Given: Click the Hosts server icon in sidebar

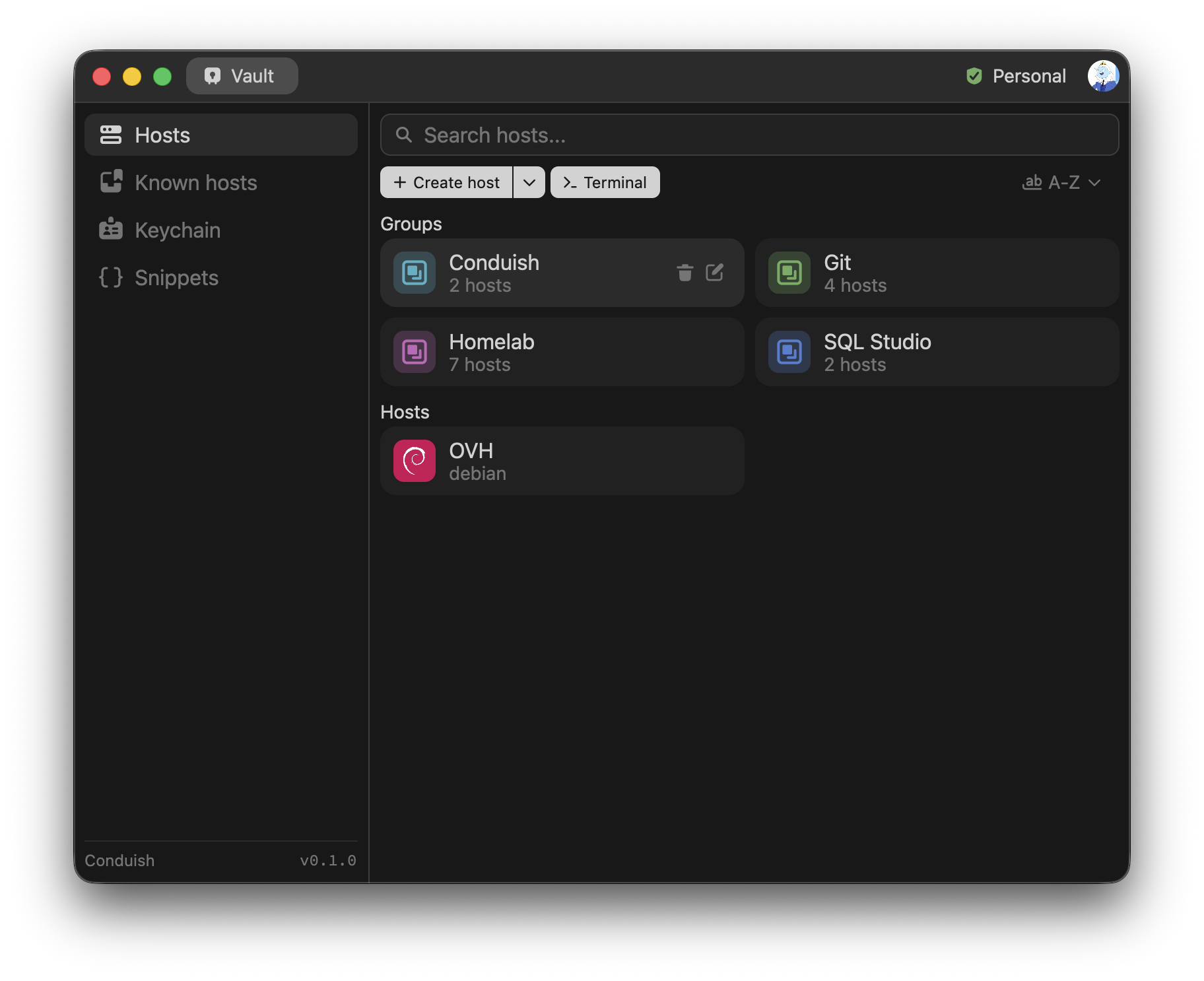Looking at the screenshot, I should pyautogui.click(x=111, y=135).
